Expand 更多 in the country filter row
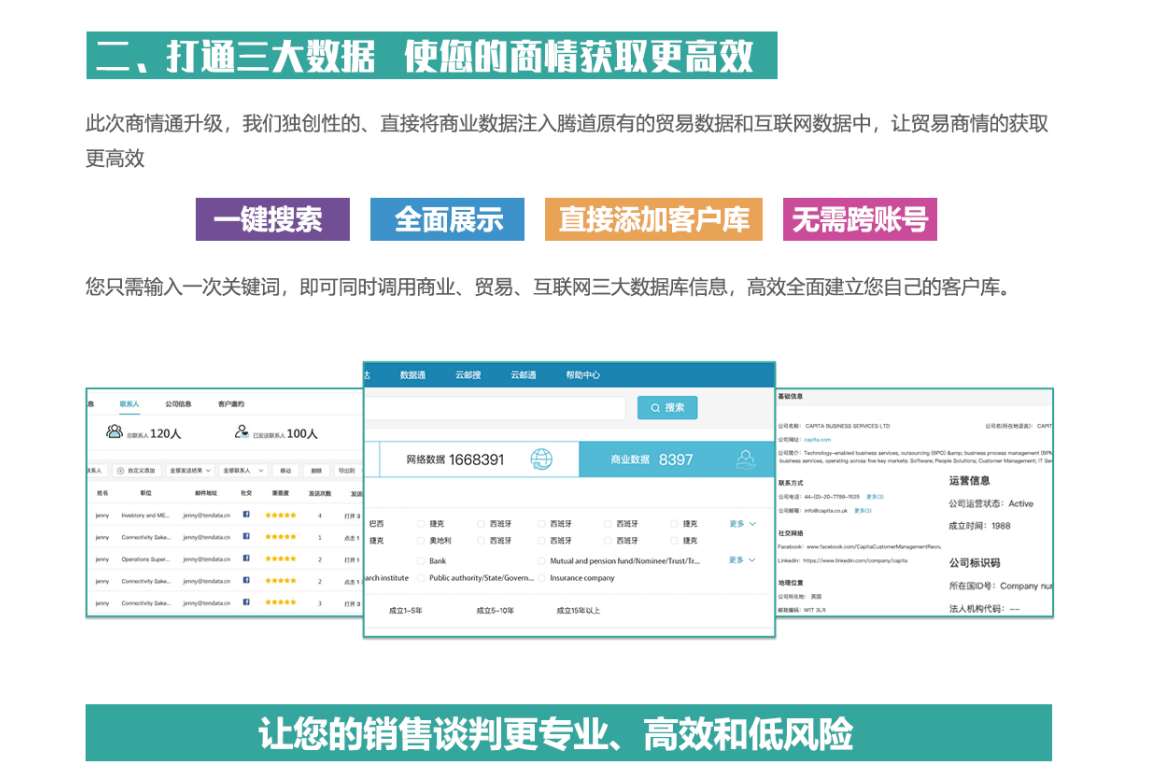This screenshot has height=776, width=1151. point(742,523)
